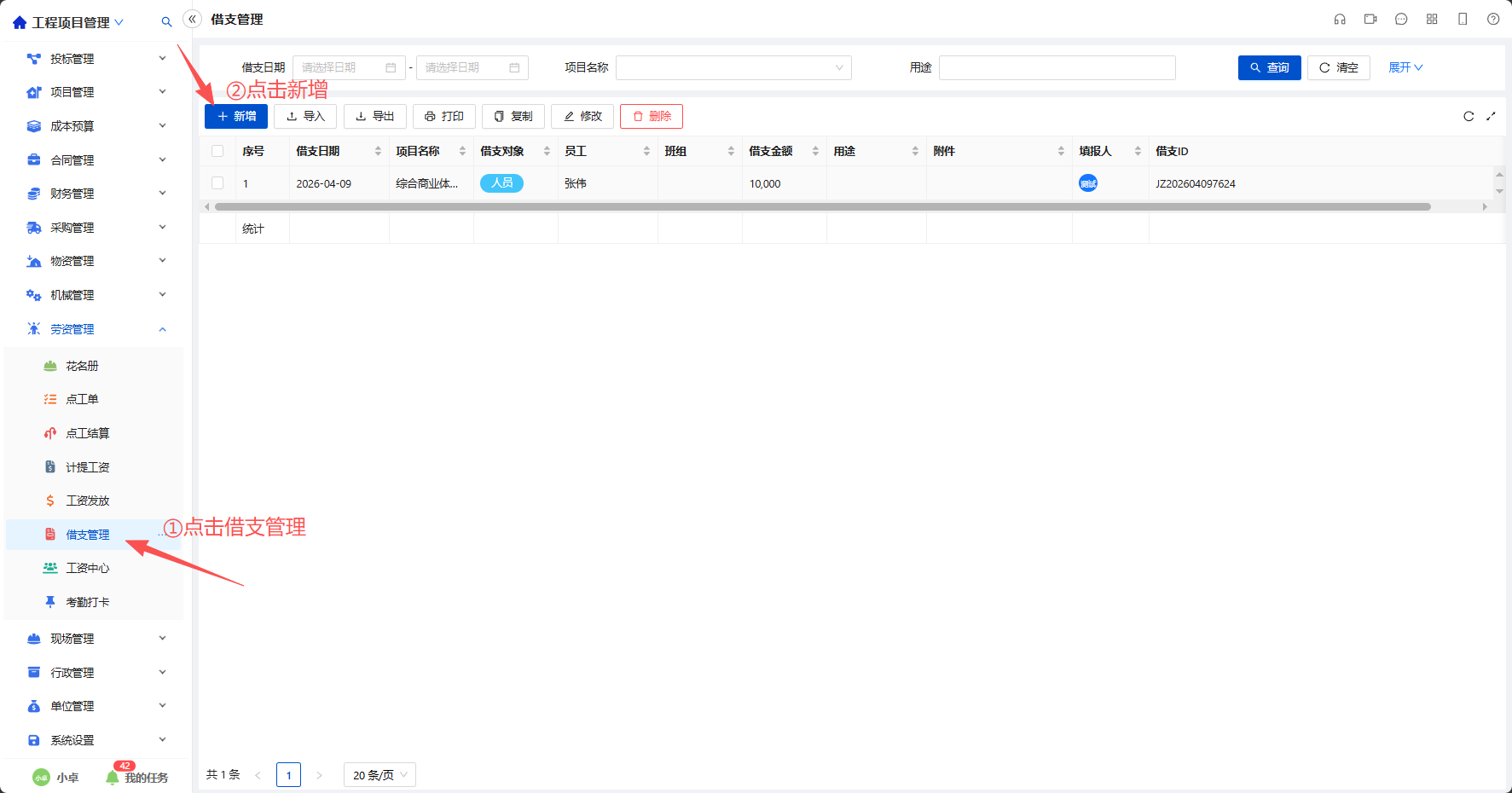Collapse the sidebar with double-chevron icon
The height and width of the screenshot is (793, 1512).
pyautogui.click(x=193, y=19)
